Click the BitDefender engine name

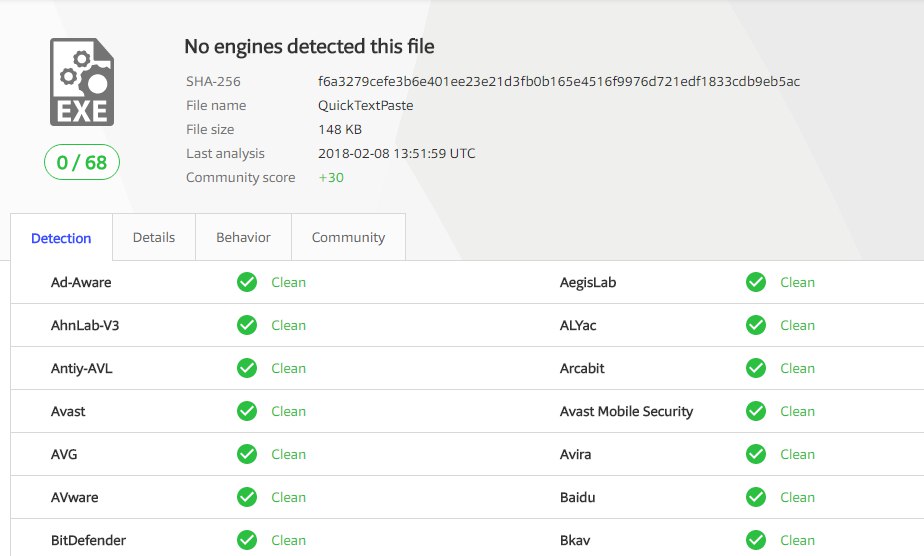(x=88, y=540)
